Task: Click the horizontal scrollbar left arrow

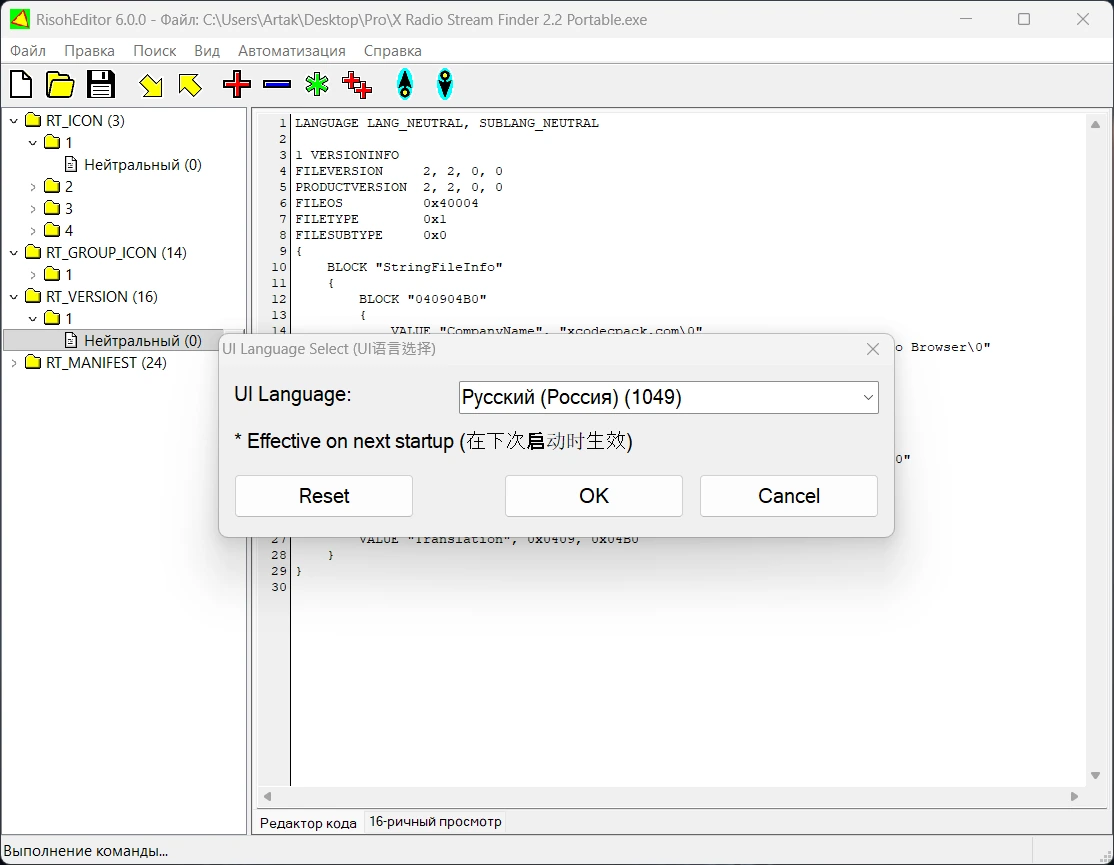Action: 267,796
